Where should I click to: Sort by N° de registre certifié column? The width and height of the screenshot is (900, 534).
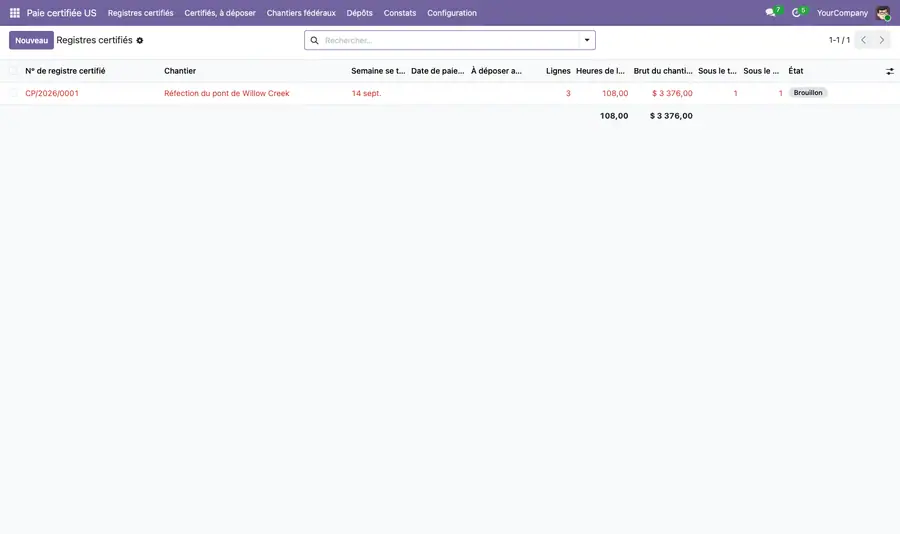[65, 71]
